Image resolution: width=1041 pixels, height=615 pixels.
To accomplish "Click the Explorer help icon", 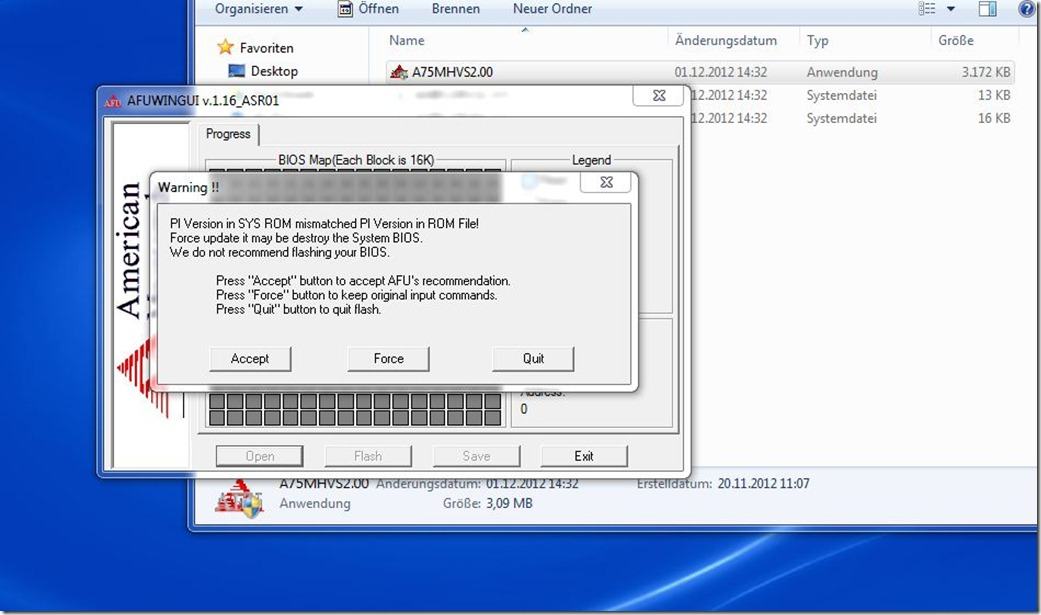I will coord(1026,9).
